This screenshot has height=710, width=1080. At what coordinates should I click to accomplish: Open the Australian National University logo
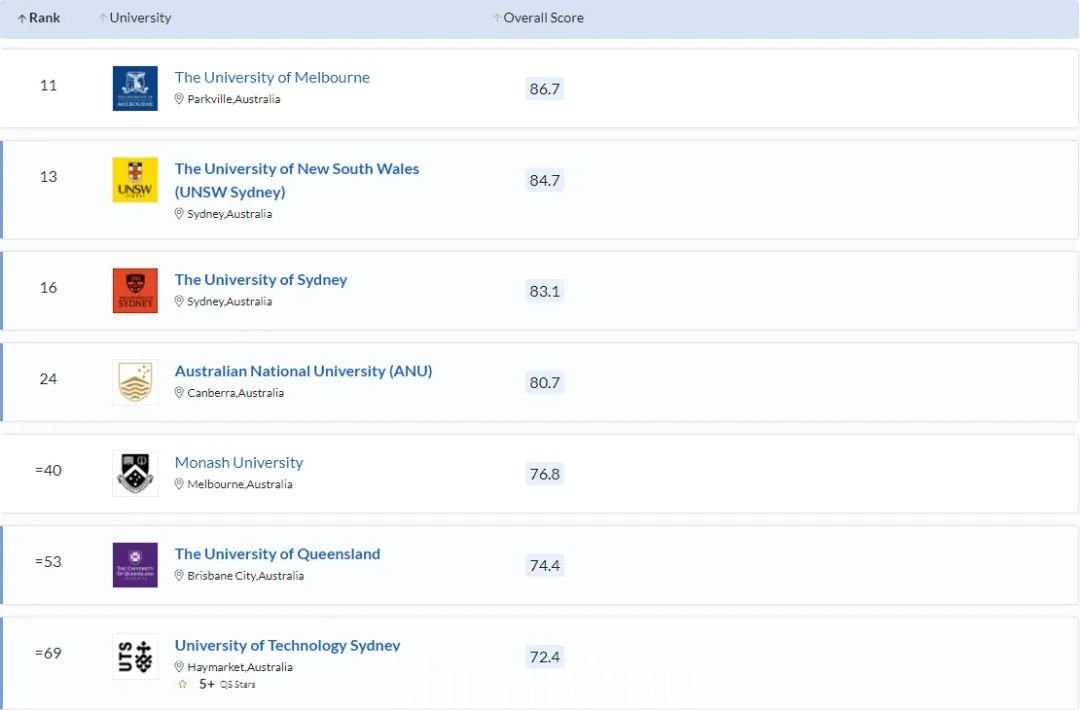(135, 382)
